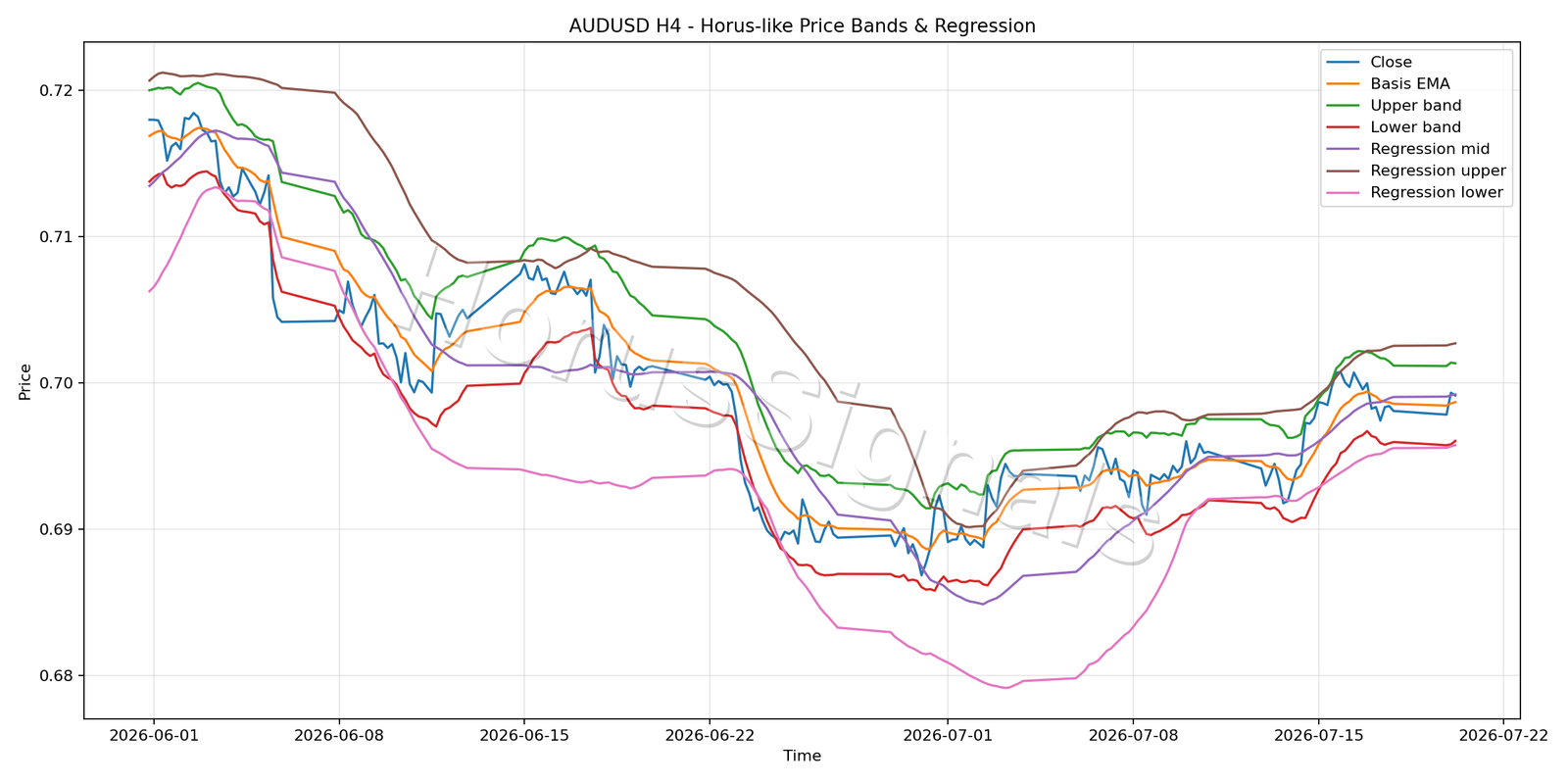Click the x-axis date 2026-06-08
Screen dimensions: 1568x784
(x=338, y=735)
